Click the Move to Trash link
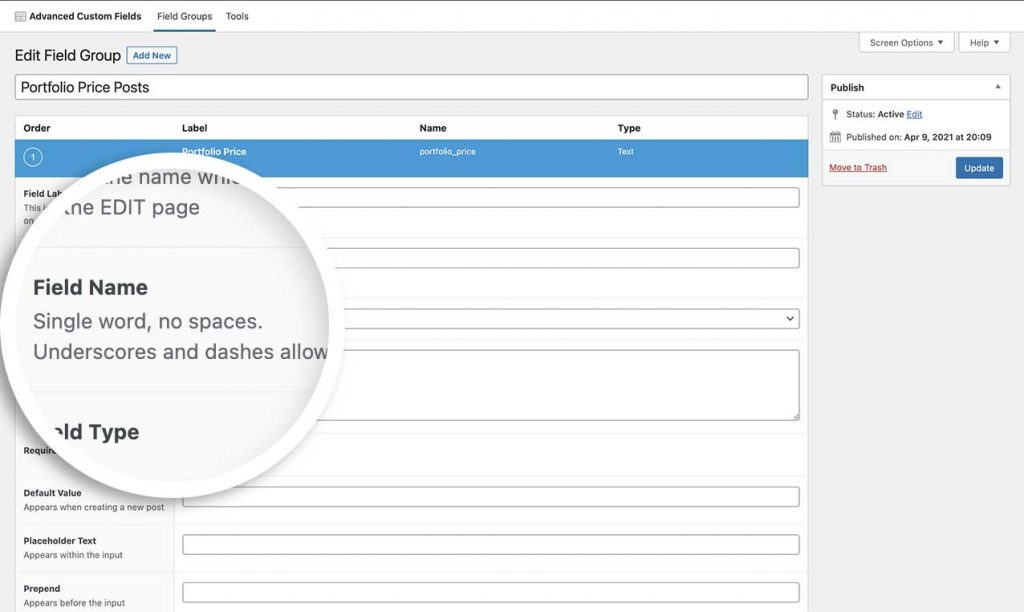 pos(858,168)
